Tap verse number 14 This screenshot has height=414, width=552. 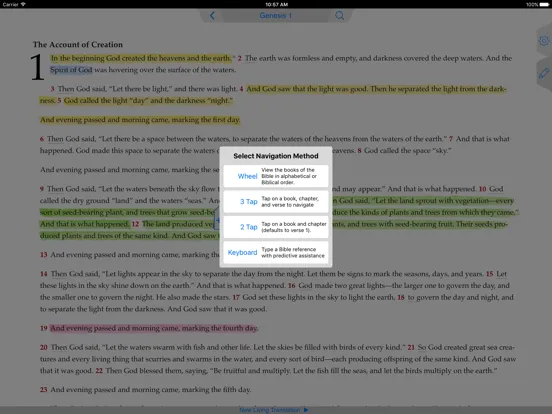pyautogui.click(x=44, y=274)
